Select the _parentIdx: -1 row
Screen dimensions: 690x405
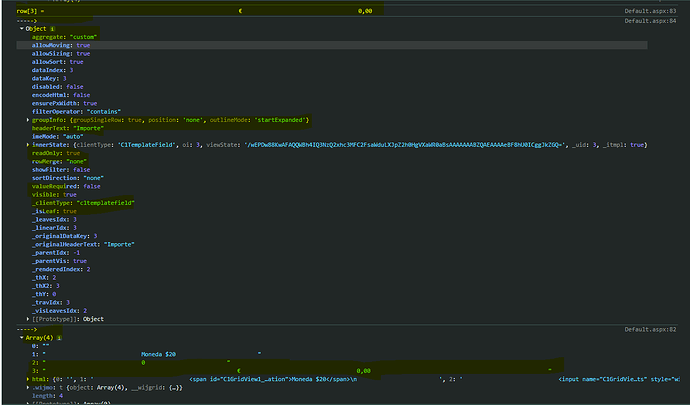(x=56, y=253)
